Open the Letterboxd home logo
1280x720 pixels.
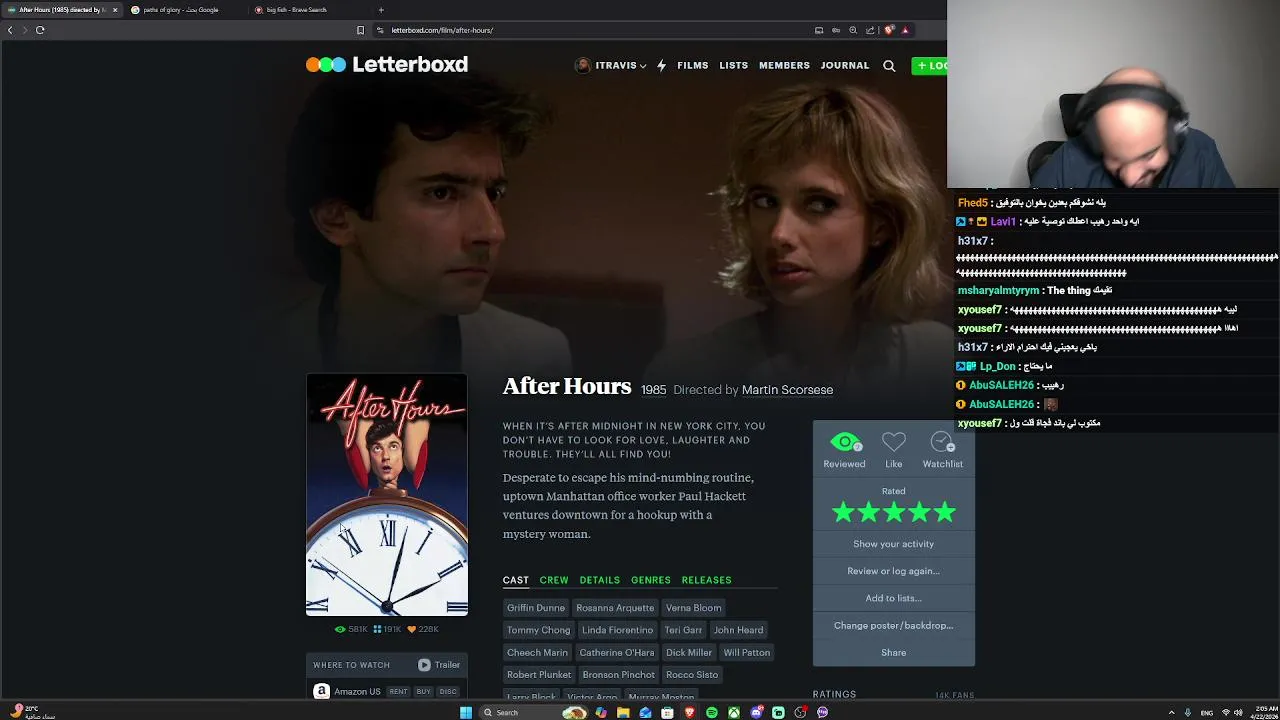(x=387, y=65)
